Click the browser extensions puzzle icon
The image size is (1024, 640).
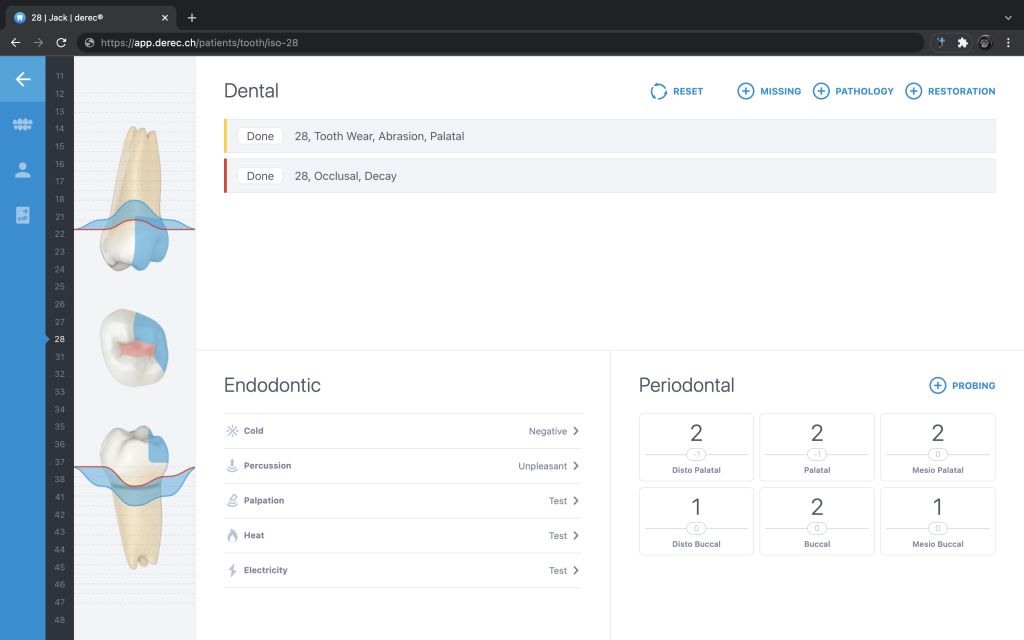coord(962,42)
